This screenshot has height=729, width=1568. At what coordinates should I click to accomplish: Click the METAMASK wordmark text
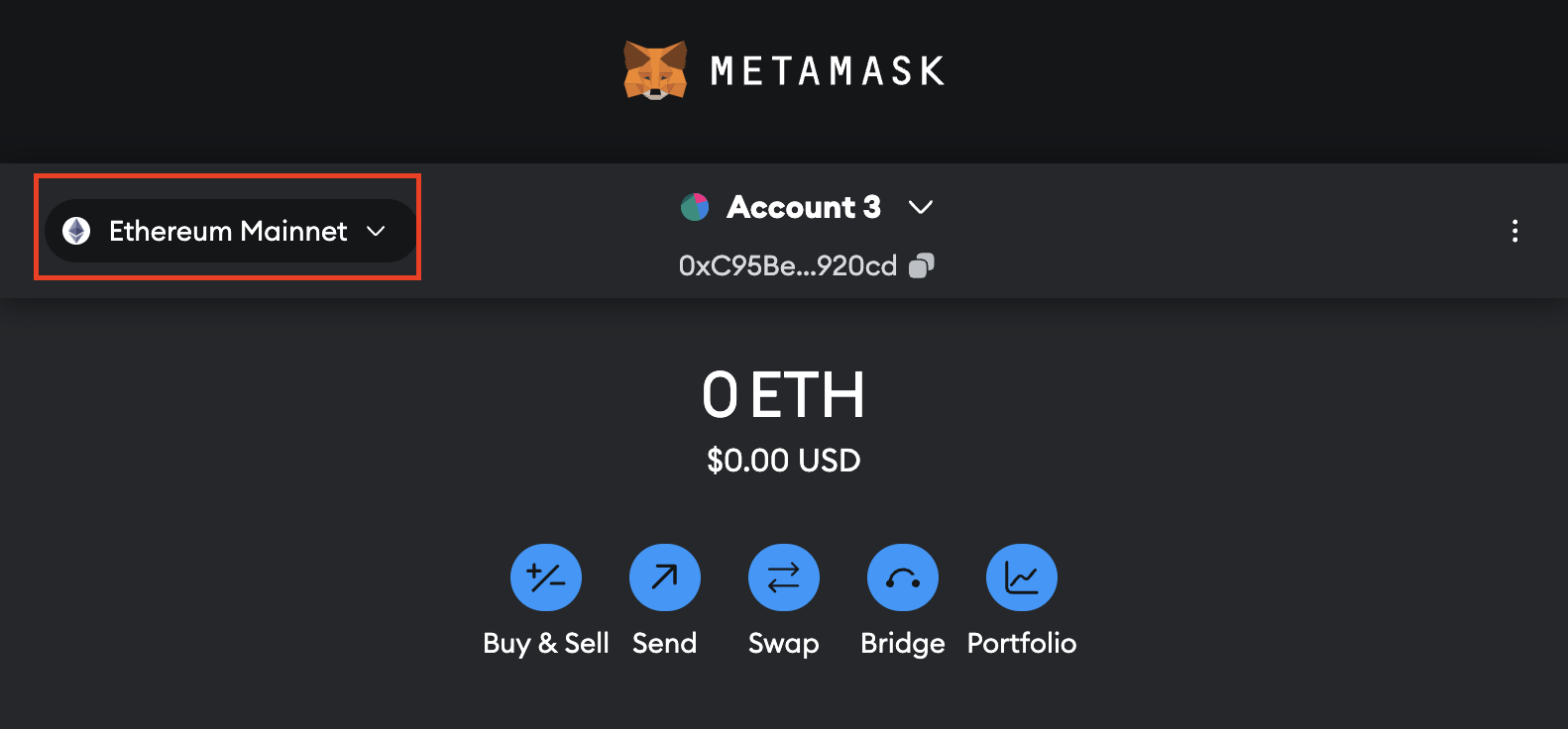pos(828,71)
